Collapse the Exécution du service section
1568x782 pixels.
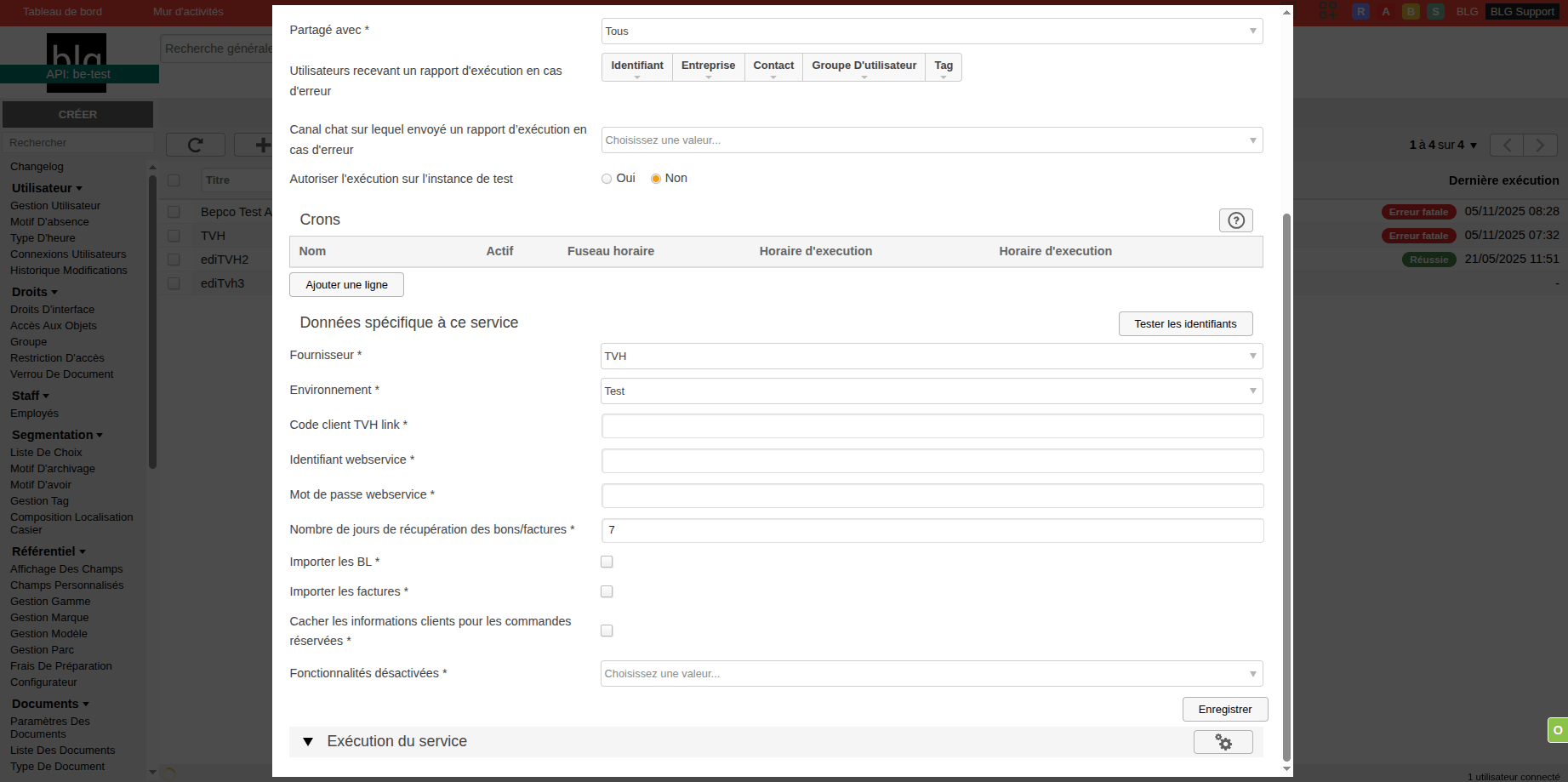click(x=308, y=742)
